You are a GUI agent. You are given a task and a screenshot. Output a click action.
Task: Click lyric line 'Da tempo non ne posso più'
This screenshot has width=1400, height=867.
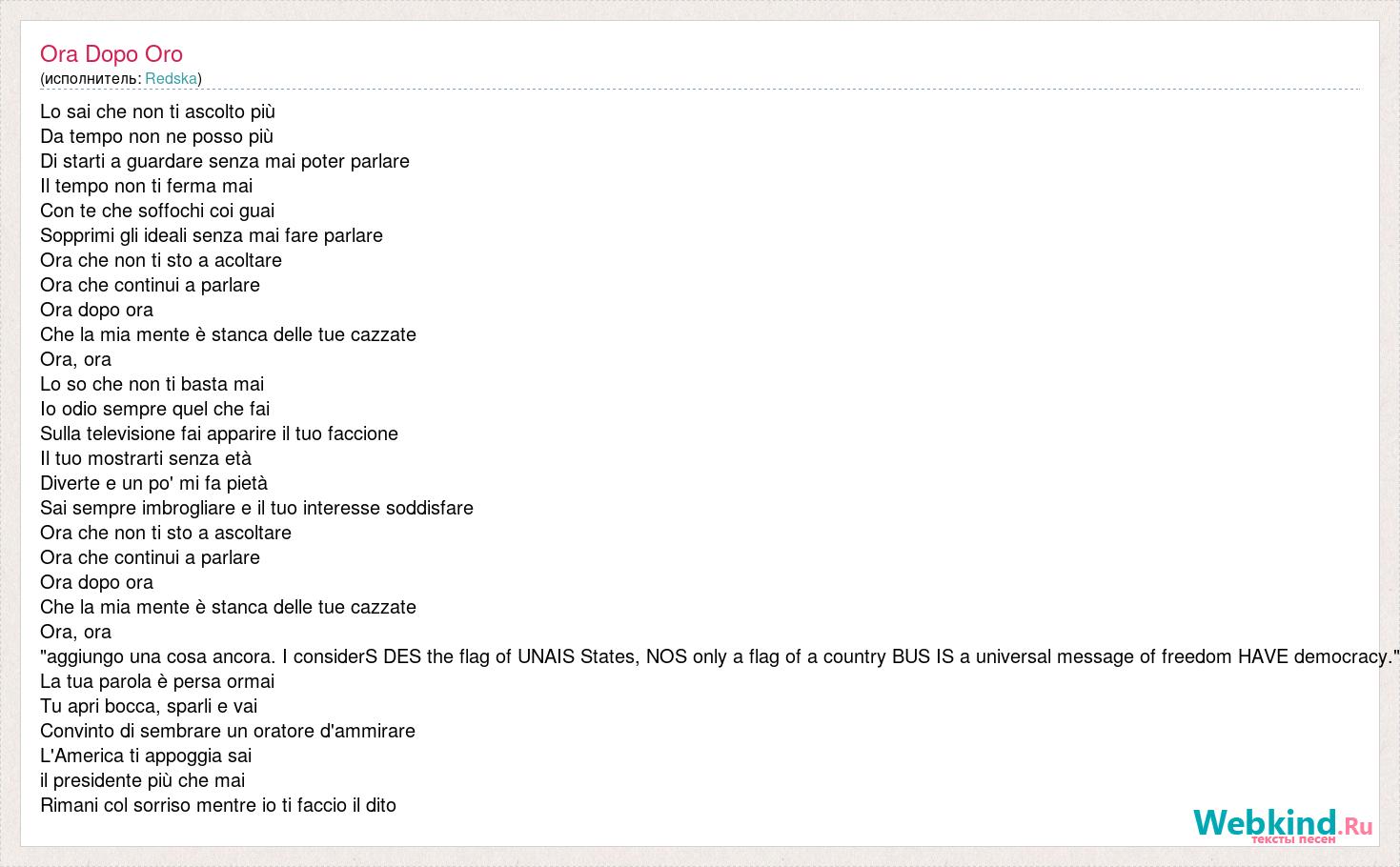(156, 137)
